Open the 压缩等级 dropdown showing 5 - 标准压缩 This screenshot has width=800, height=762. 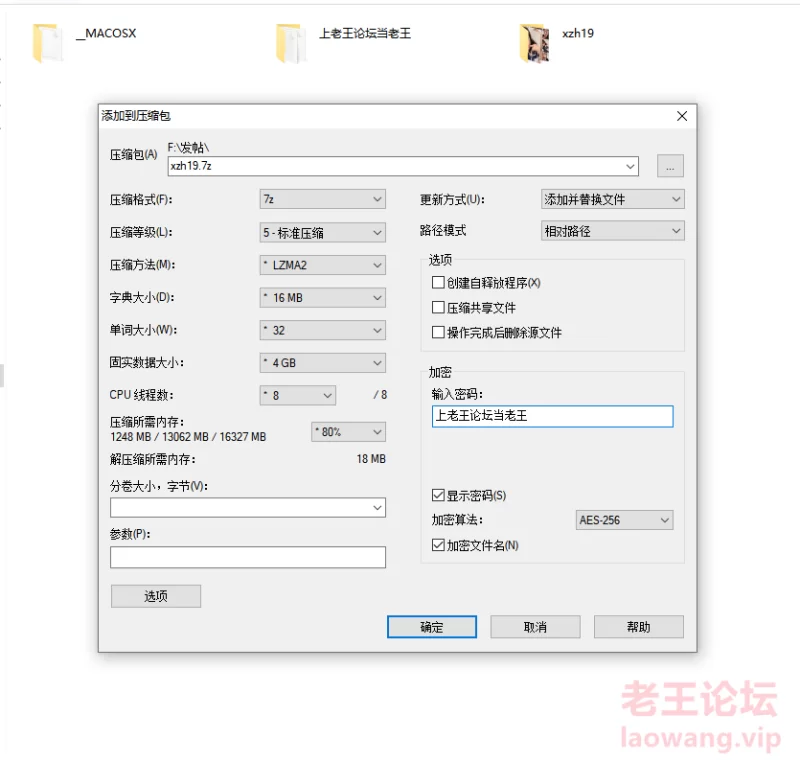322,233
